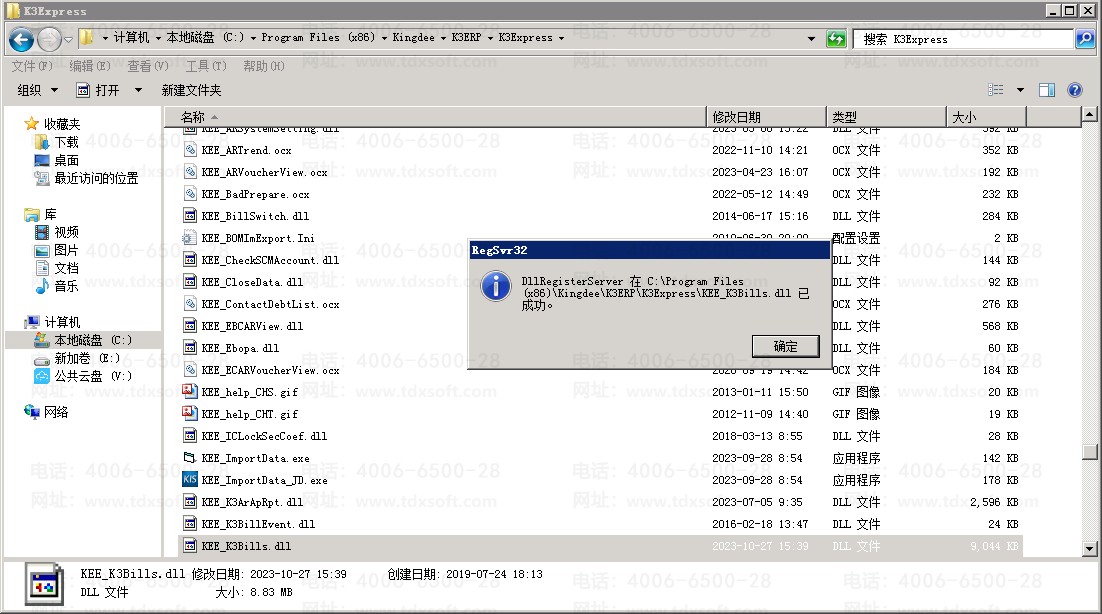Image resolution: width=1102 pixels, height=614 pixels.
Task: Click the refresh icon beside address bar
Action: 836,39
